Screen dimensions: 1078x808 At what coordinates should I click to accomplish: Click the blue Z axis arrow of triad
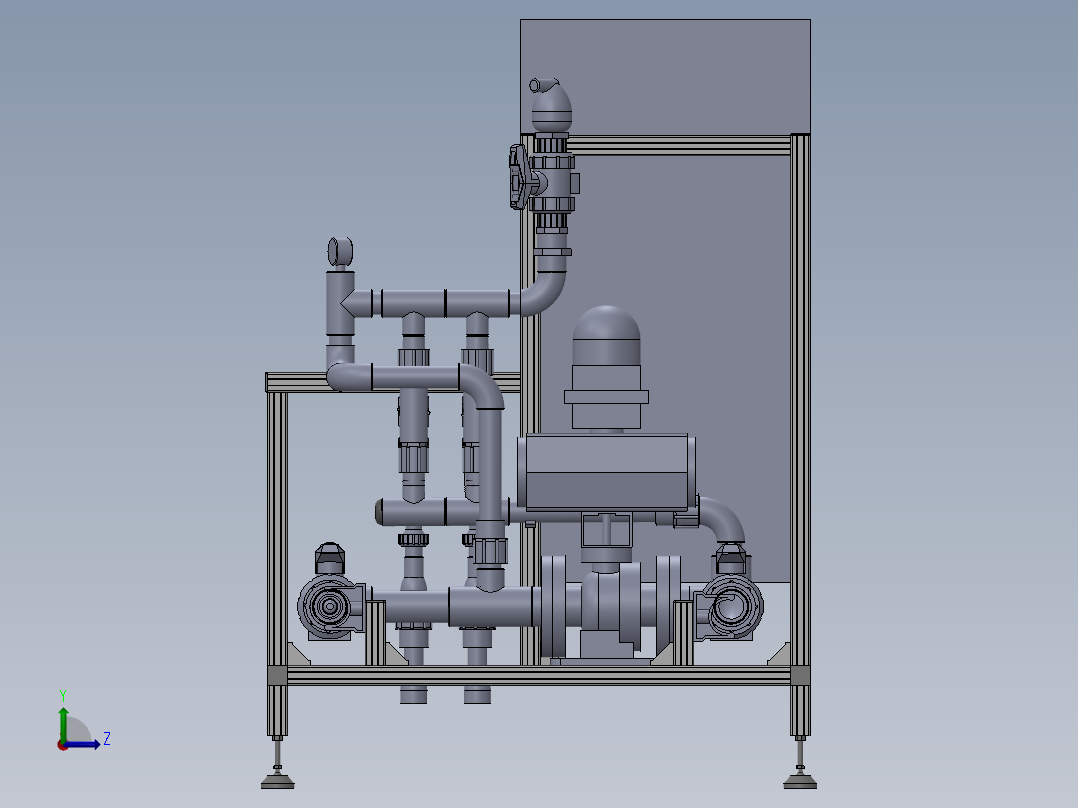(x=82, y=744)
